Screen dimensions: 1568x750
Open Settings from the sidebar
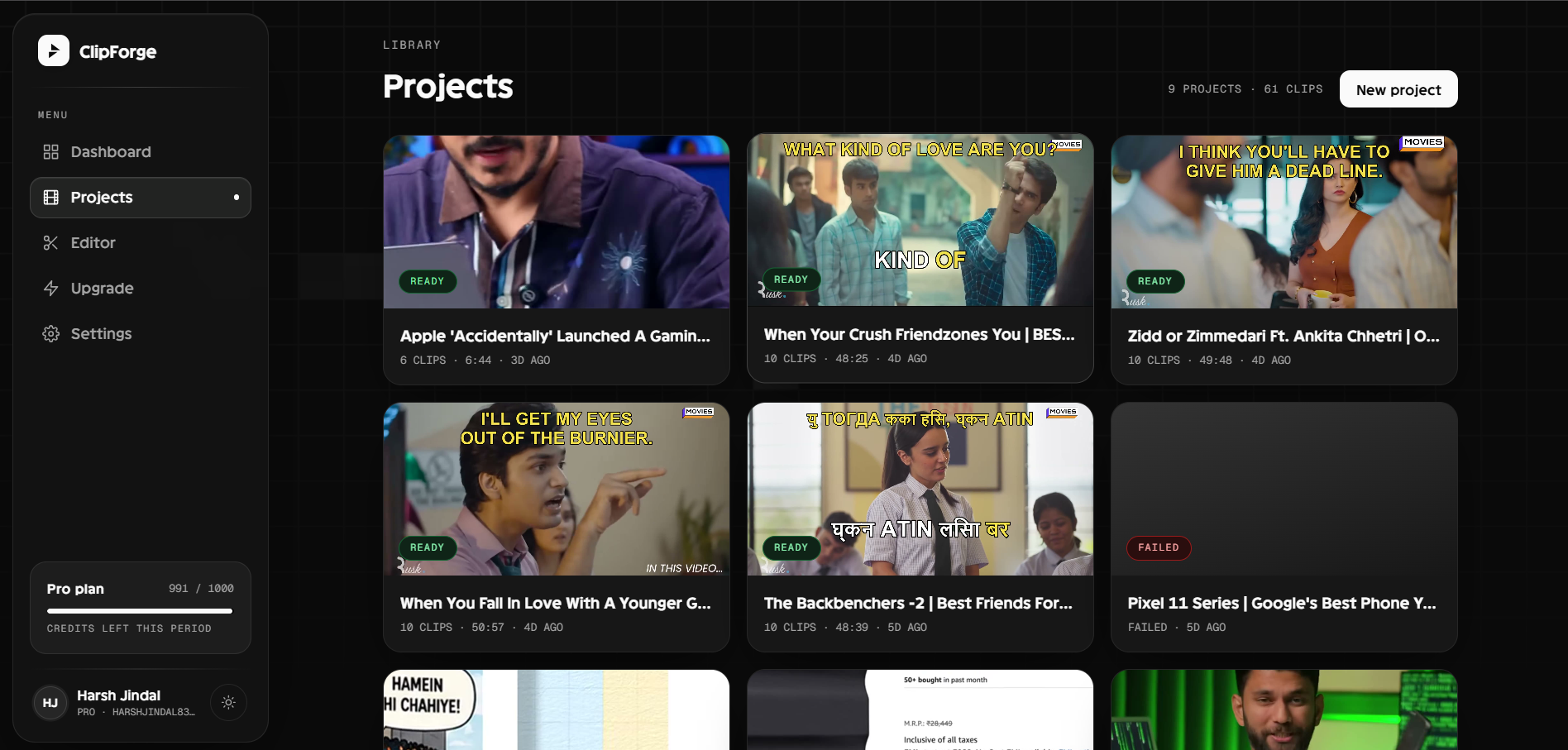[x=141, y=334]
